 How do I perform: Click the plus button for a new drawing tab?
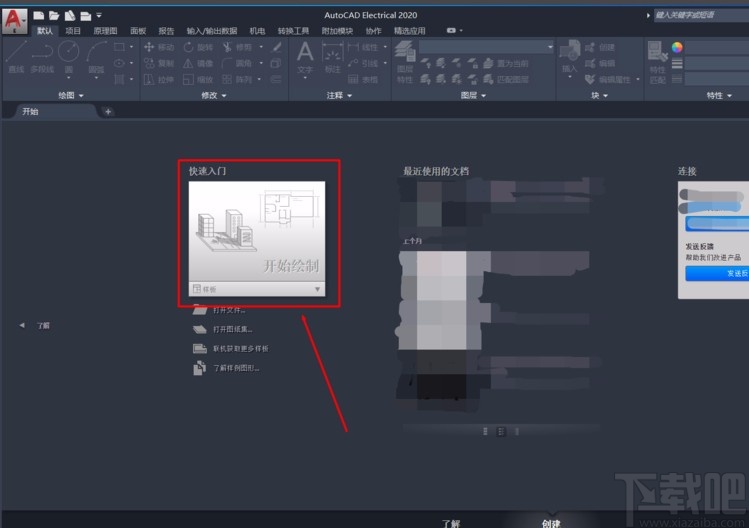click(x=108, y=112)
